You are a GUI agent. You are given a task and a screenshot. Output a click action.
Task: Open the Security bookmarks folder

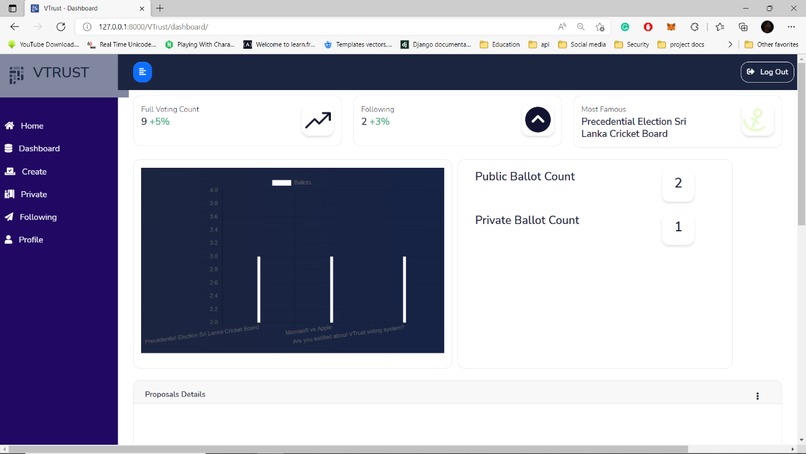[x=632, y=45]
